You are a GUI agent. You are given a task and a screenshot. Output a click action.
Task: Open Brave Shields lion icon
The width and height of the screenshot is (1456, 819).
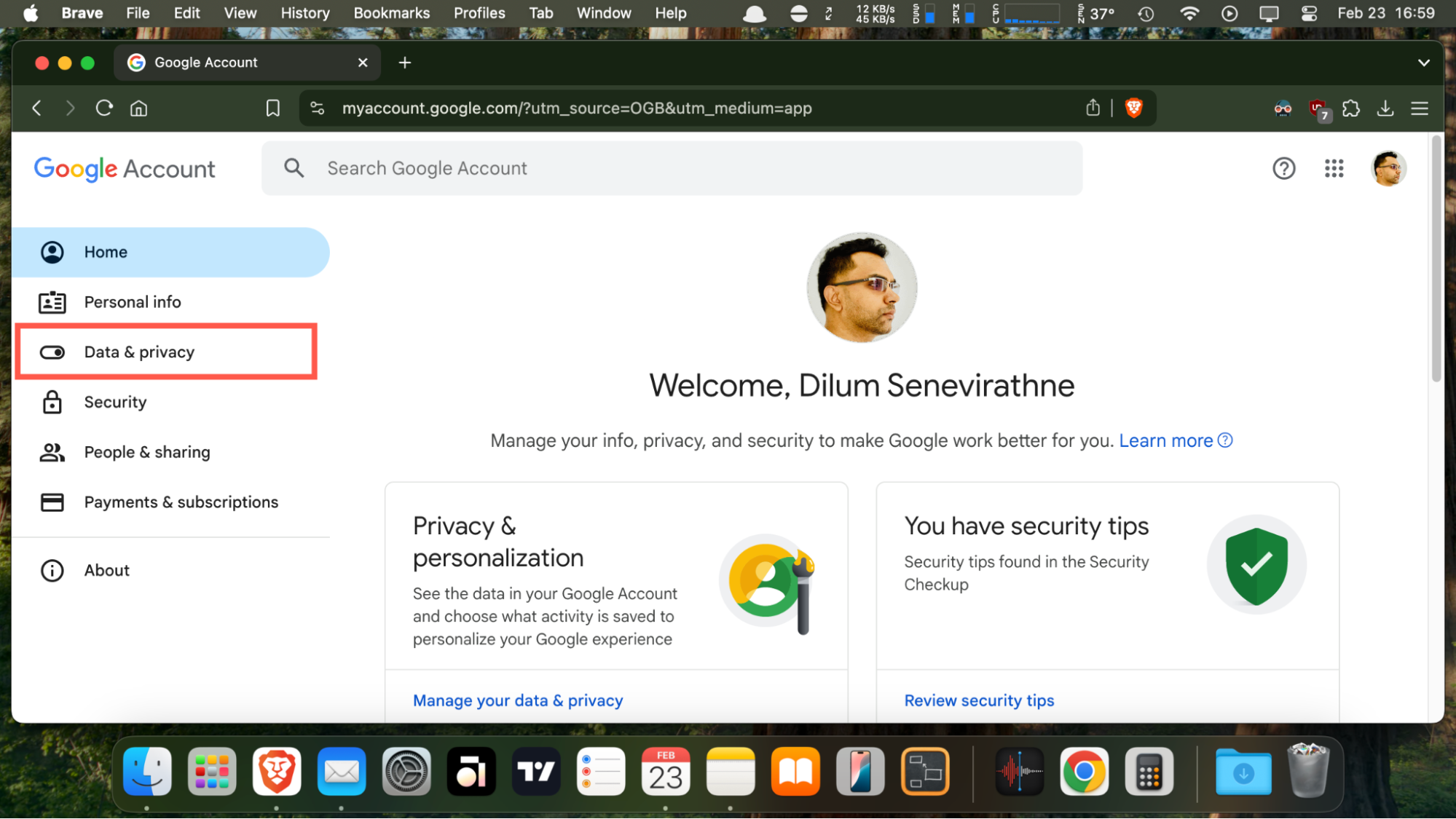tap(1133, 108)
